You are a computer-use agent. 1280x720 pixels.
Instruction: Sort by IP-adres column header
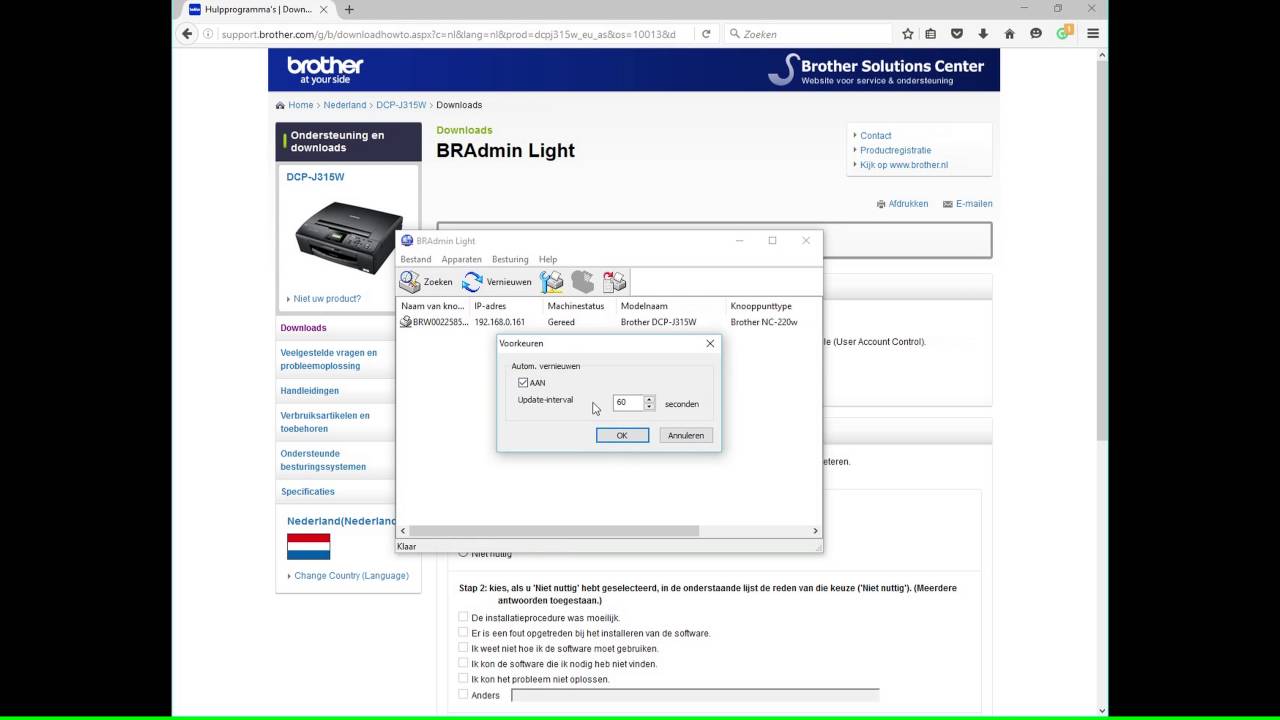[506, 306]
